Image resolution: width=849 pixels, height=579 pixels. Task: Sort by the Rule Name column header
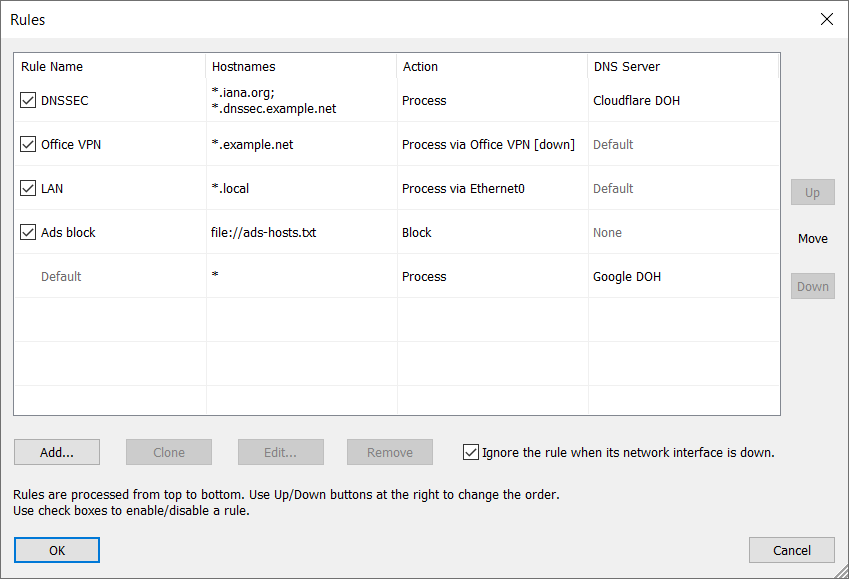point(110,67)
